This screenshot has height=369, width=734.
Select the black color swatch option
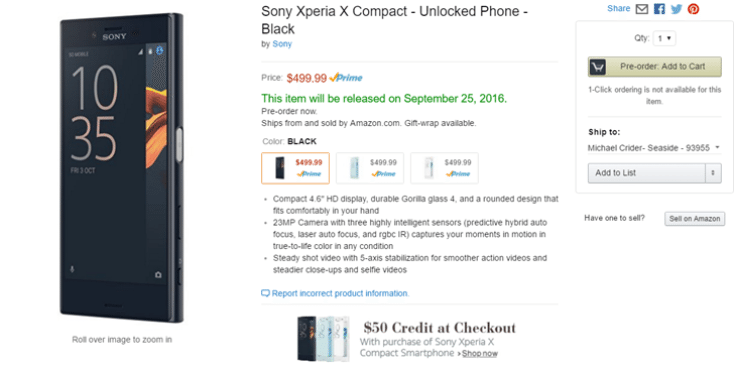tap(295, 168)
